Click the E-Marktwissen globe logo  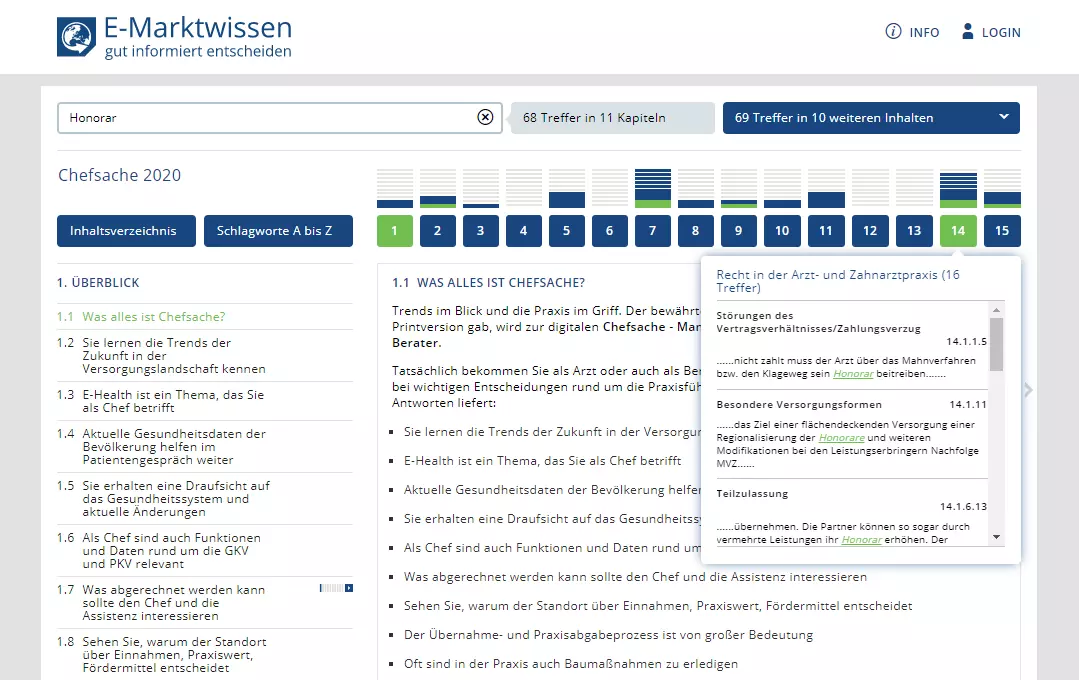pyautogui.click(x=77, y=36)
